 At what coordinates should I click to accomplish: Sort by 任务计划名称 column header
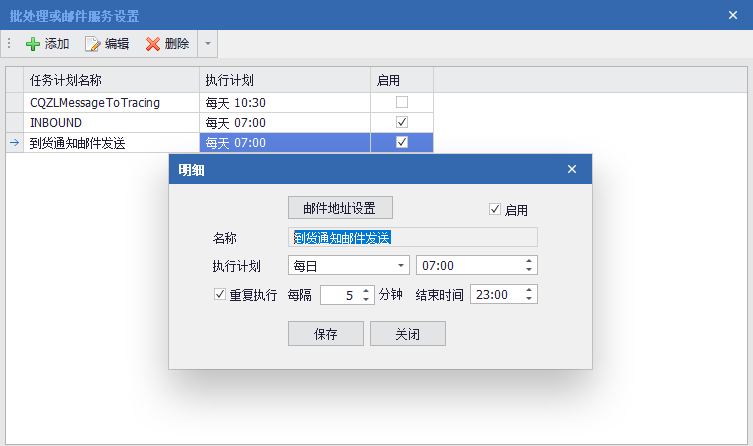(x=110, y=79)
